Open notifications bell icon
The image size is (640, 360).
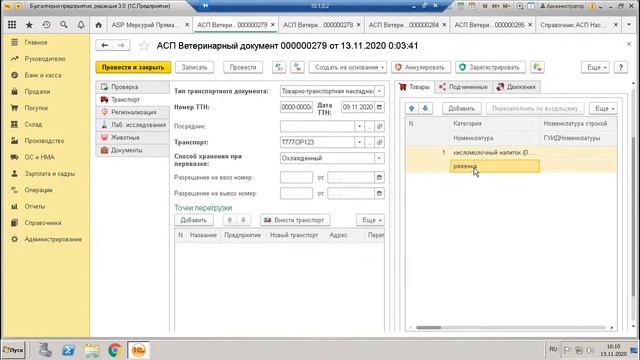click(81, 25)
